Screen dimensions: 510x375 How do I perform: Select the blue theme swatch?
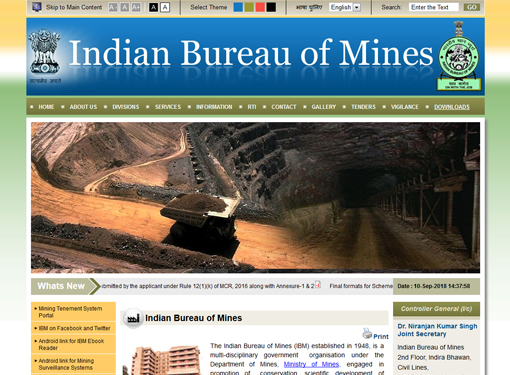point(238,7)
